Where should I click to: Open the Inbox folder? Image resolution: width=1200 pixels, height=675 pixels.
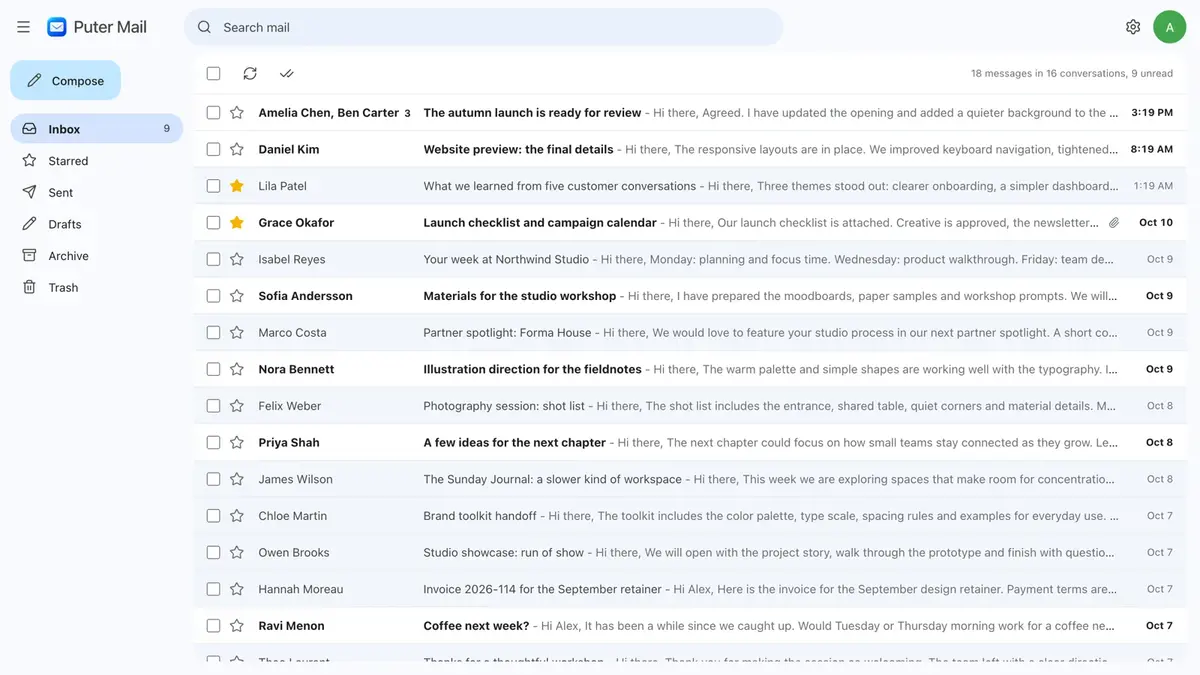[96, 129]
